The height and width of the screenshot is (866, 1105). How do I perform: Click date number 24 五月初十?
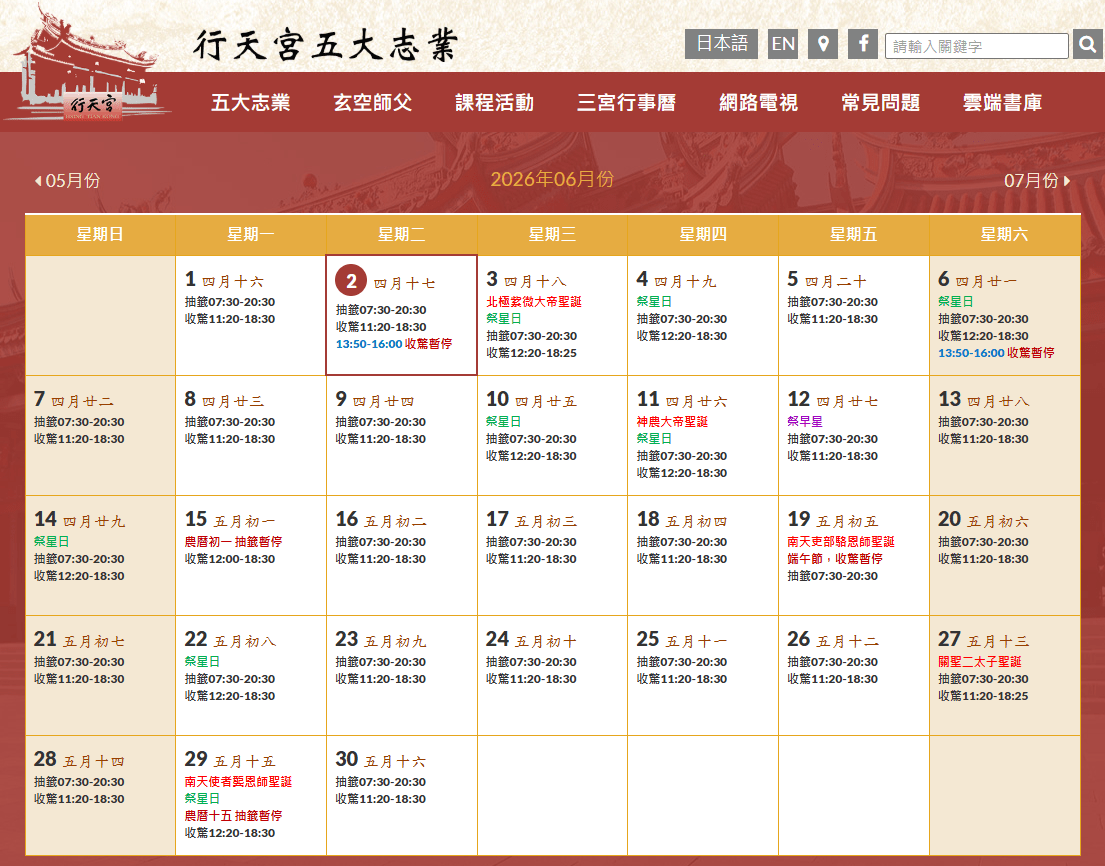click(x=531, y=640)
